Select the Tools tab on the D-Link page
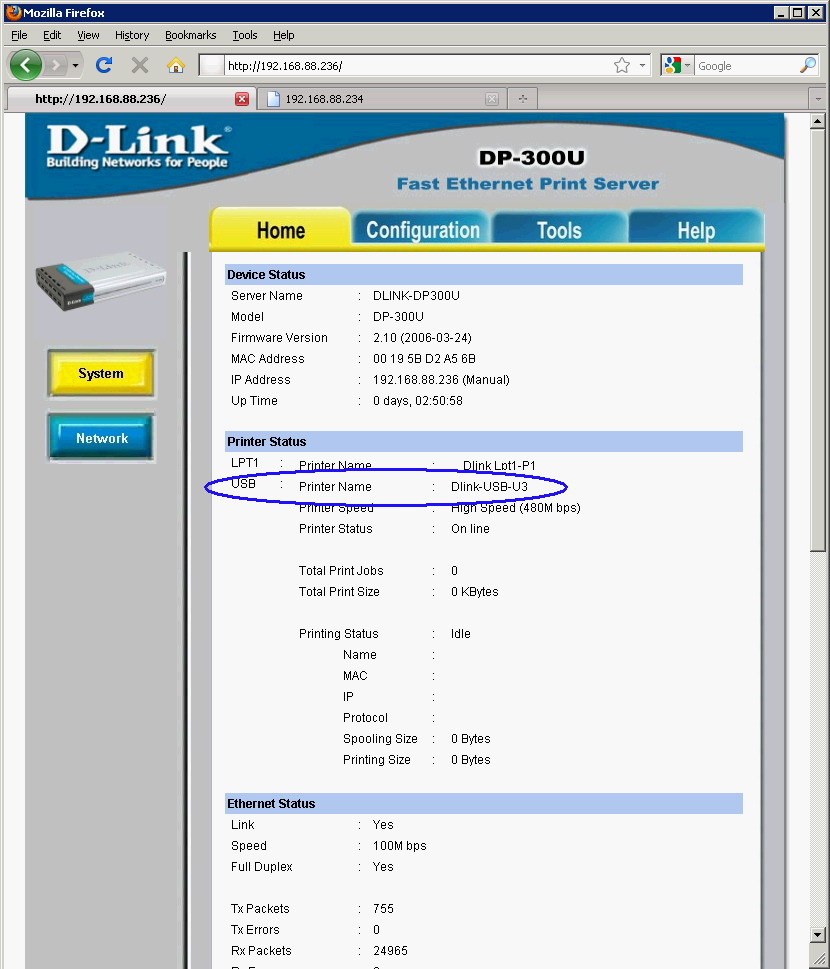Viewport: 830px width, 969px height. point(559,230)
